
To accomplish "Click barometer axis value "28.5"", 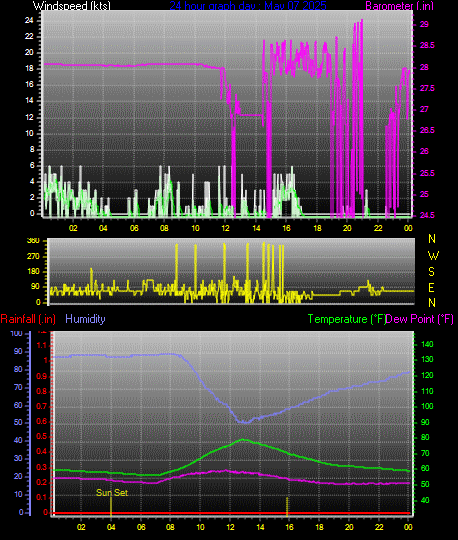I will click(427, 45).
